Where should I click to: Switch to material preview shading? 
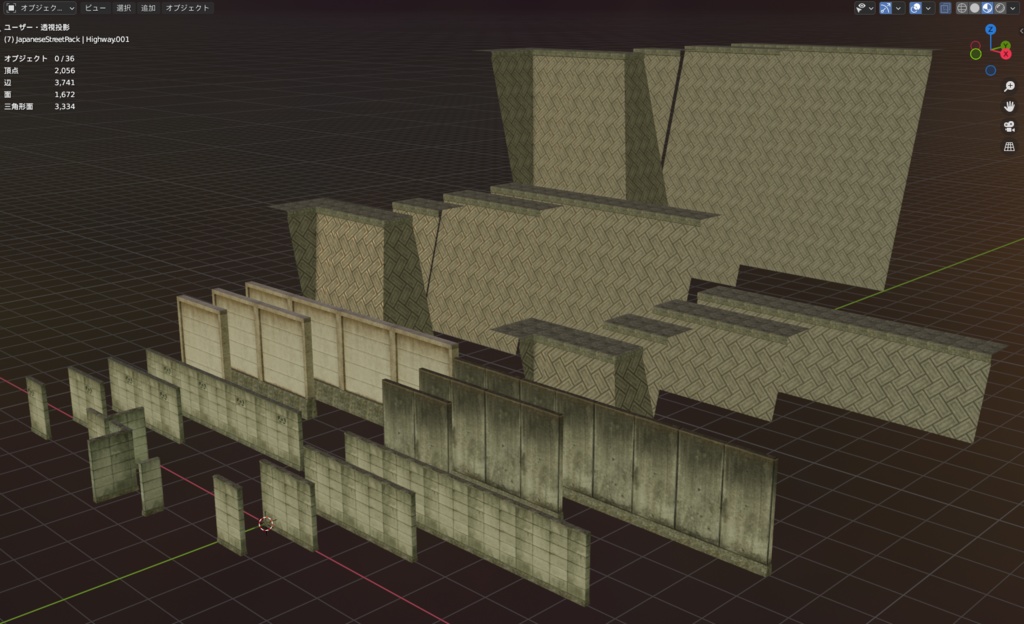click(987, 8)
